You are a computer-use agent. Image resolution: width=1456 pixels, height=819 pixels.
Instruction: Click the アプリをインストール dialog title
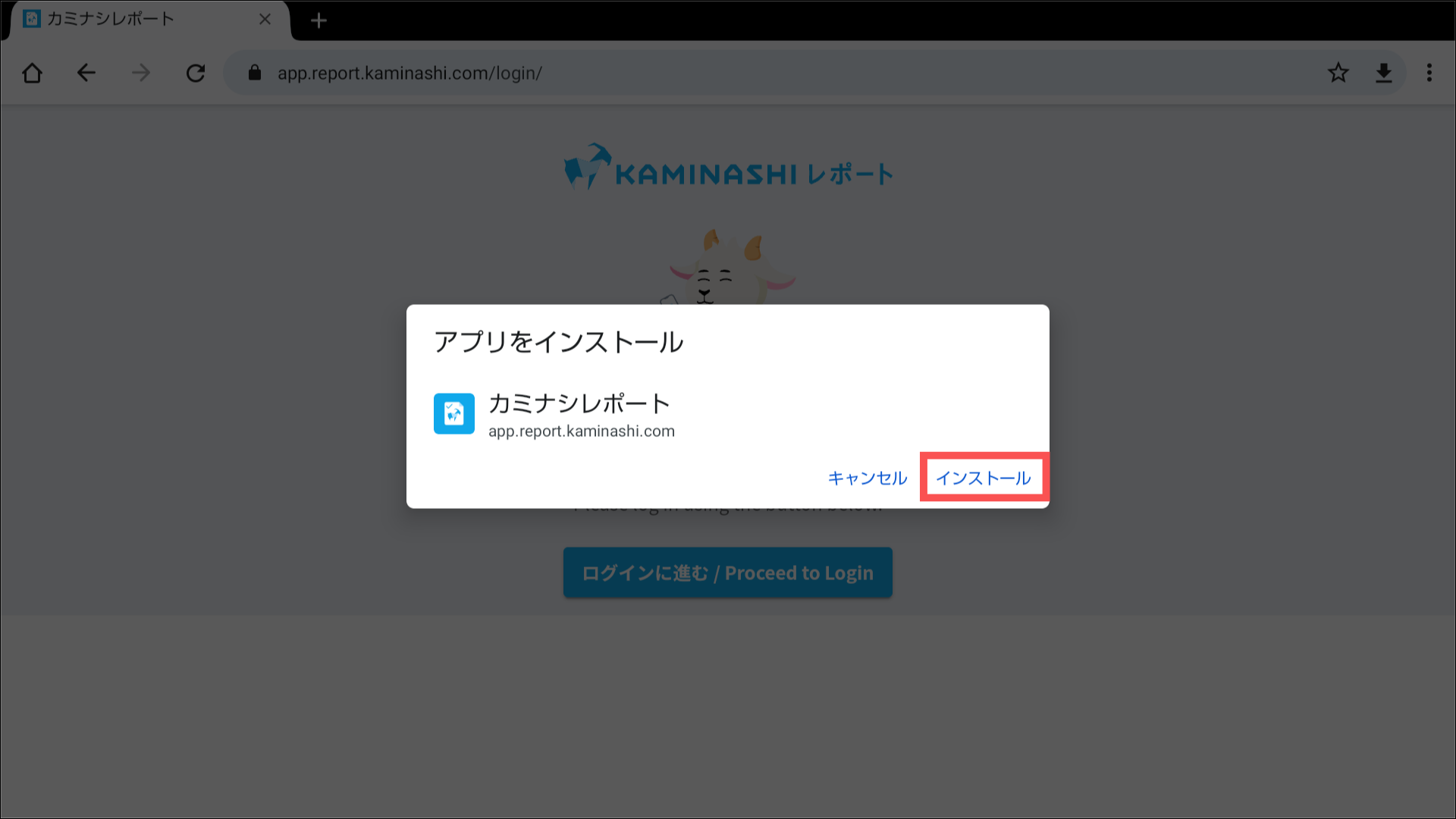pyautogui.click(x=558, y=342)
